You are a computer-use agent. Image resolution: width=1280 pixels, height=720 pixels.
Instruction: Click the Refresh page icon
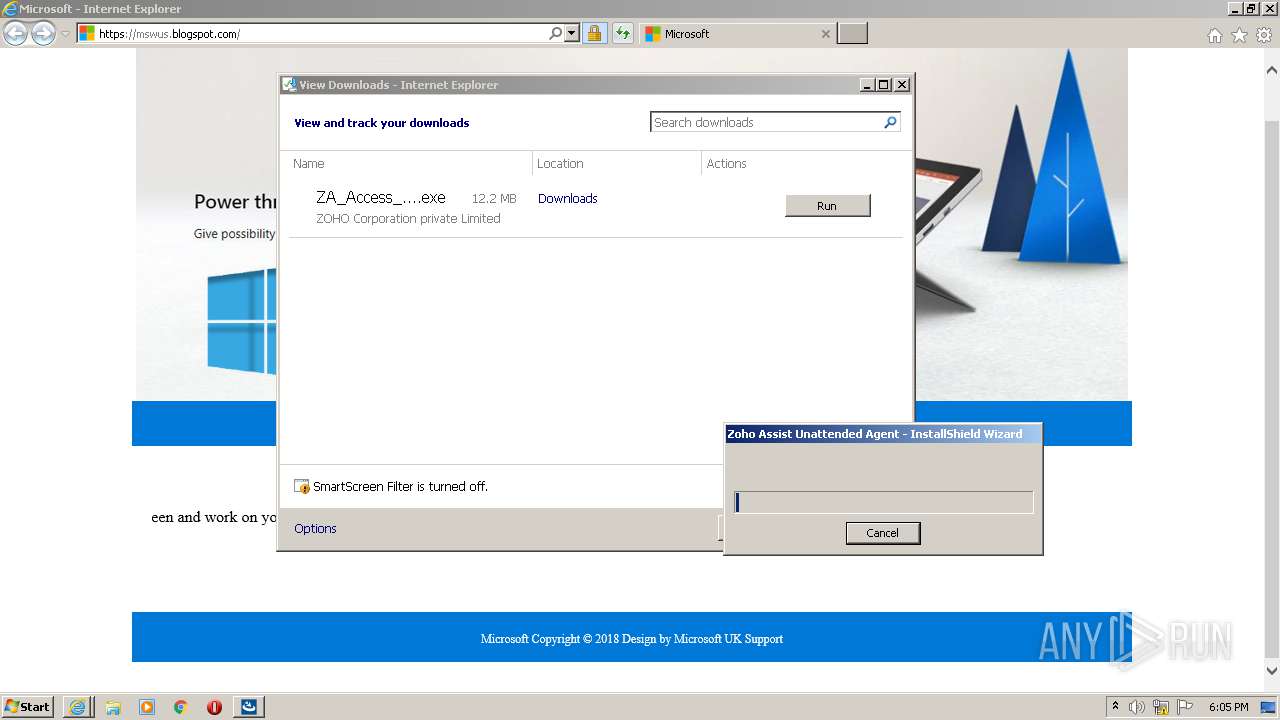(x=623, y=34)
